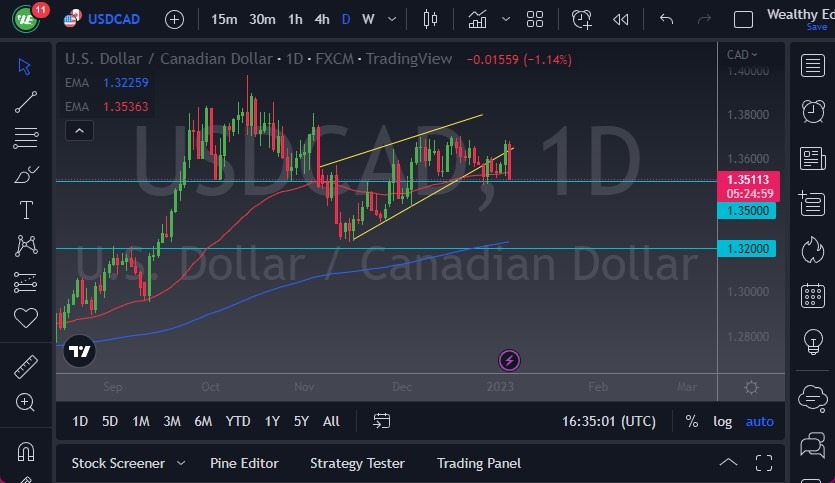
Task: Open the data window panel
Action: [x=813, y=203]
